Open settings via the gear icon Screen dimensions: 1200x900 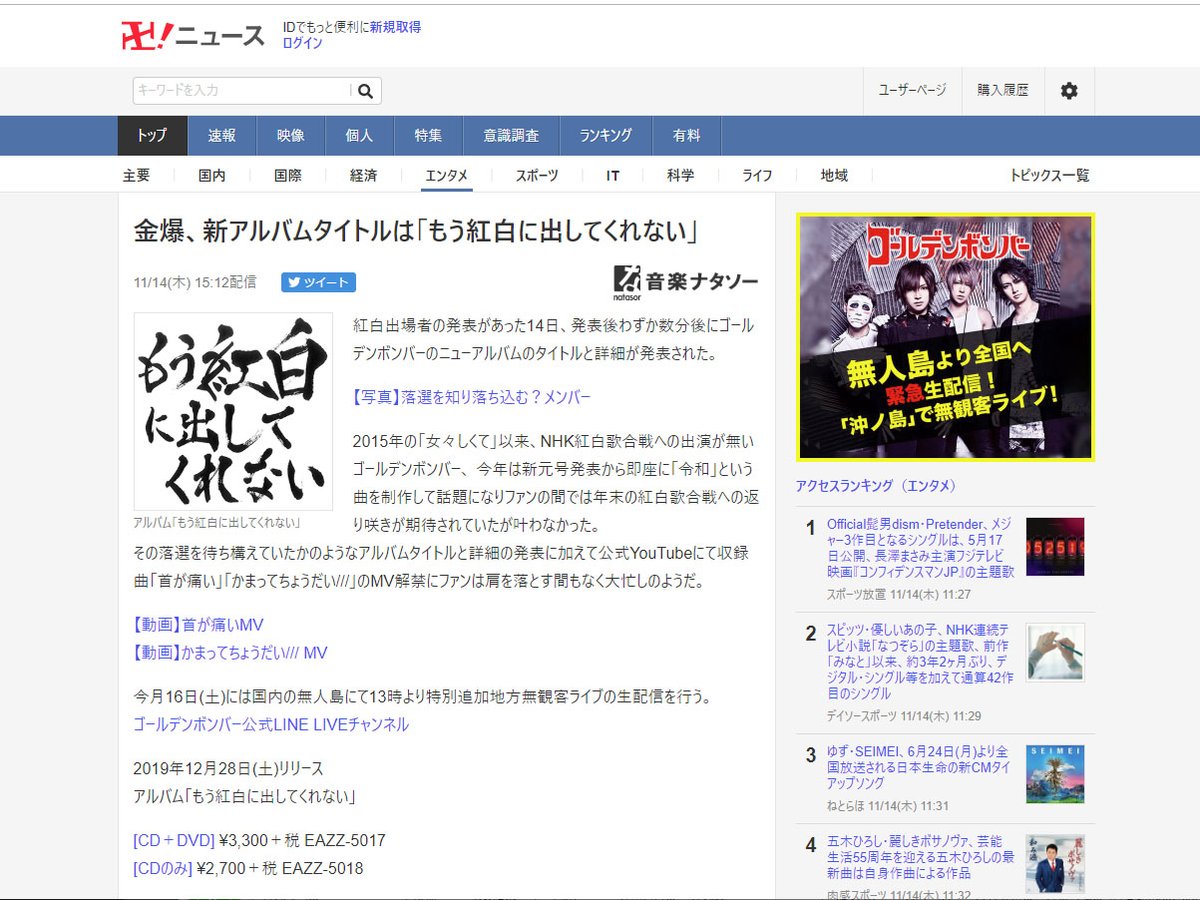click(1069, 91)
